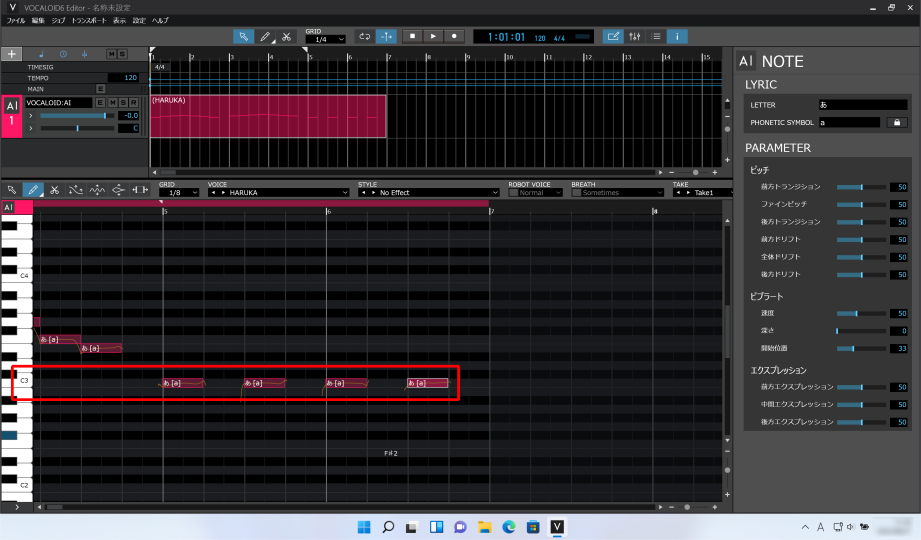Toggle the inspector info panel icon

click(677, 36)
